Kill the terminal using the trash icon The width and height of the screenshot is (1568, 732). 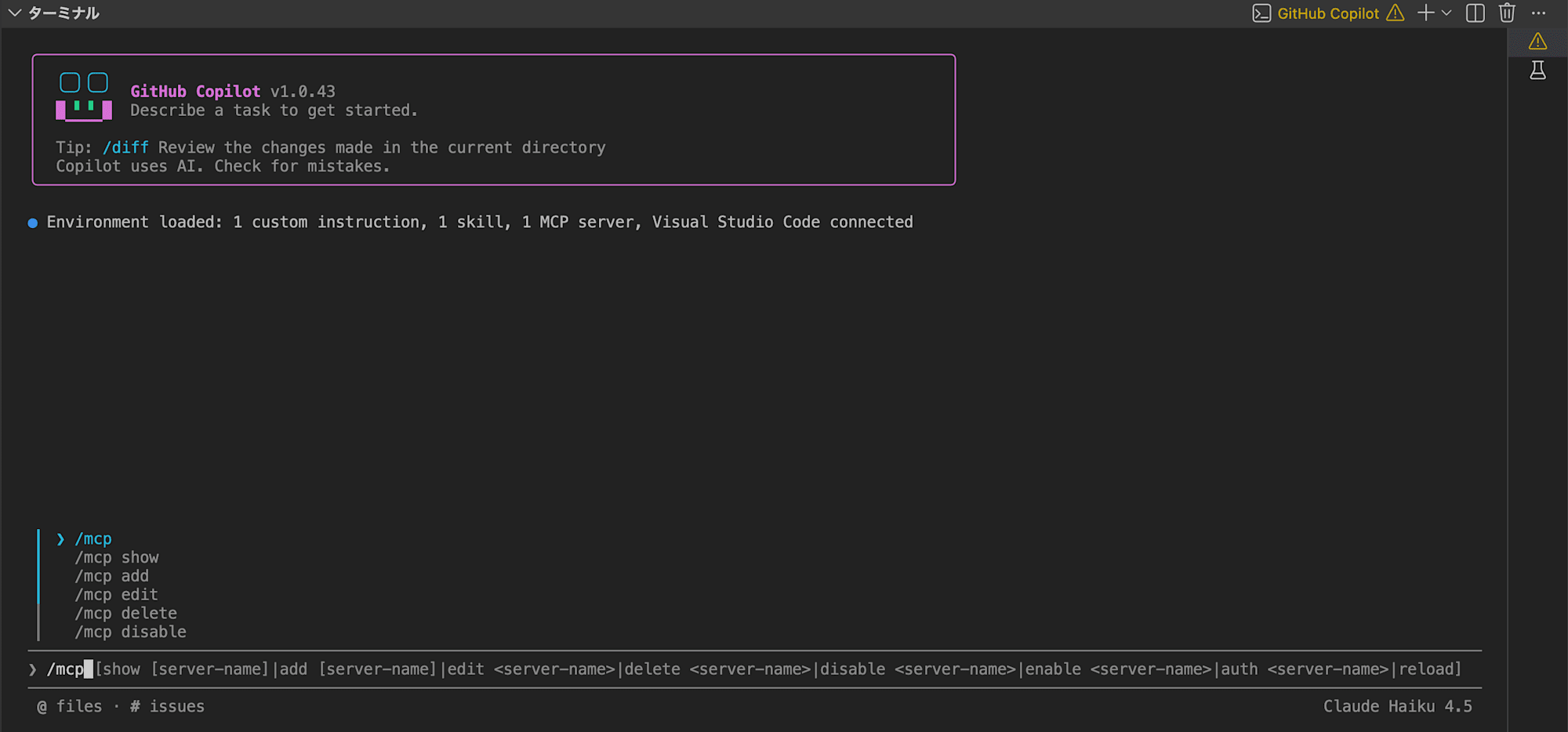point(1507,13)
